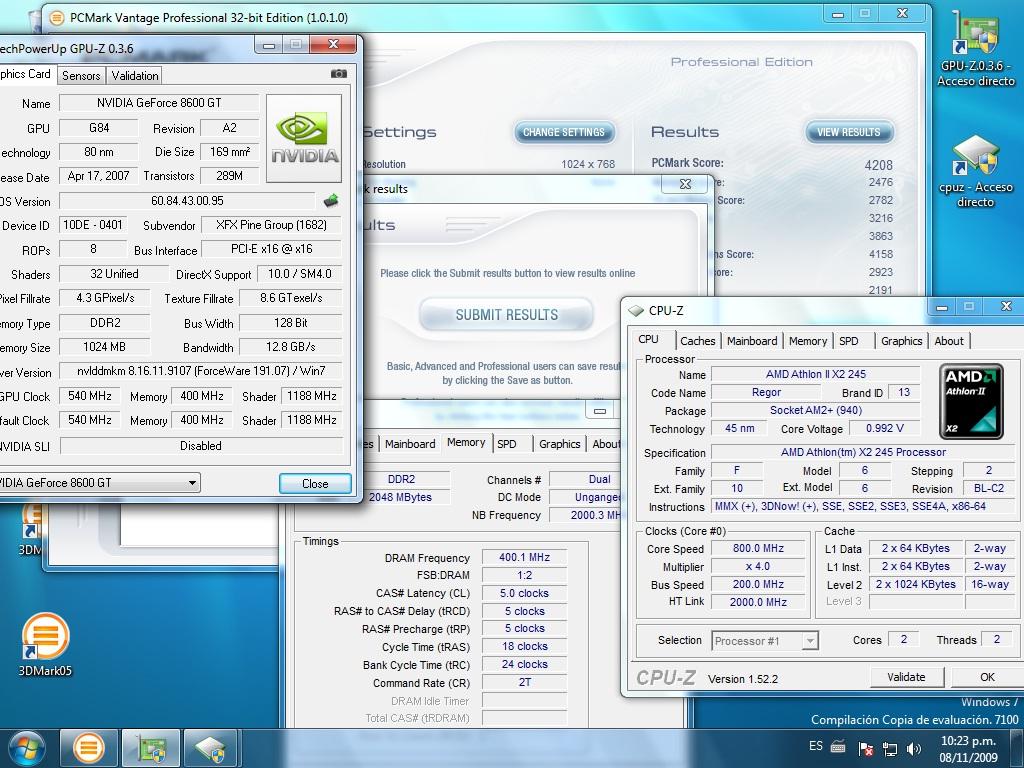Image resolution: width=1024 pixels, height=768 pixels.
Task: Click the Action Center flag tray icon
Action: click(x=865, y=748)
